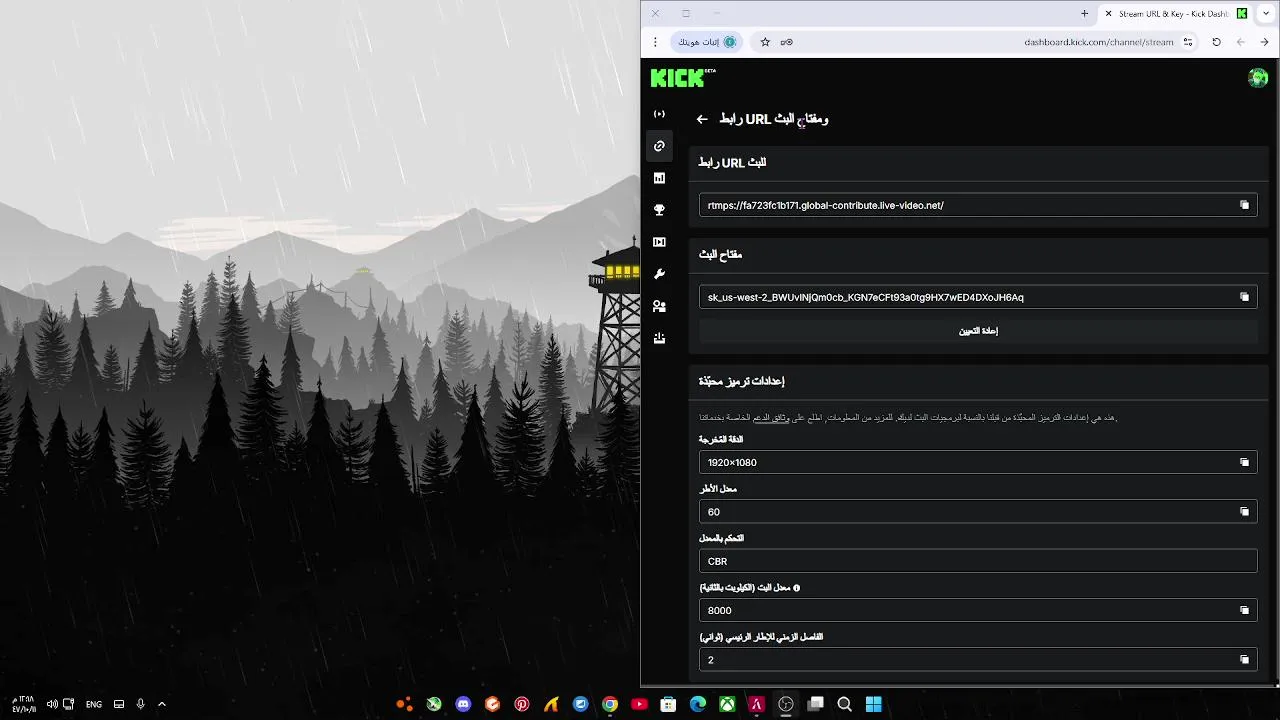
Task: Select the stream URL link sidebar icon
Action: coord(659,146)
